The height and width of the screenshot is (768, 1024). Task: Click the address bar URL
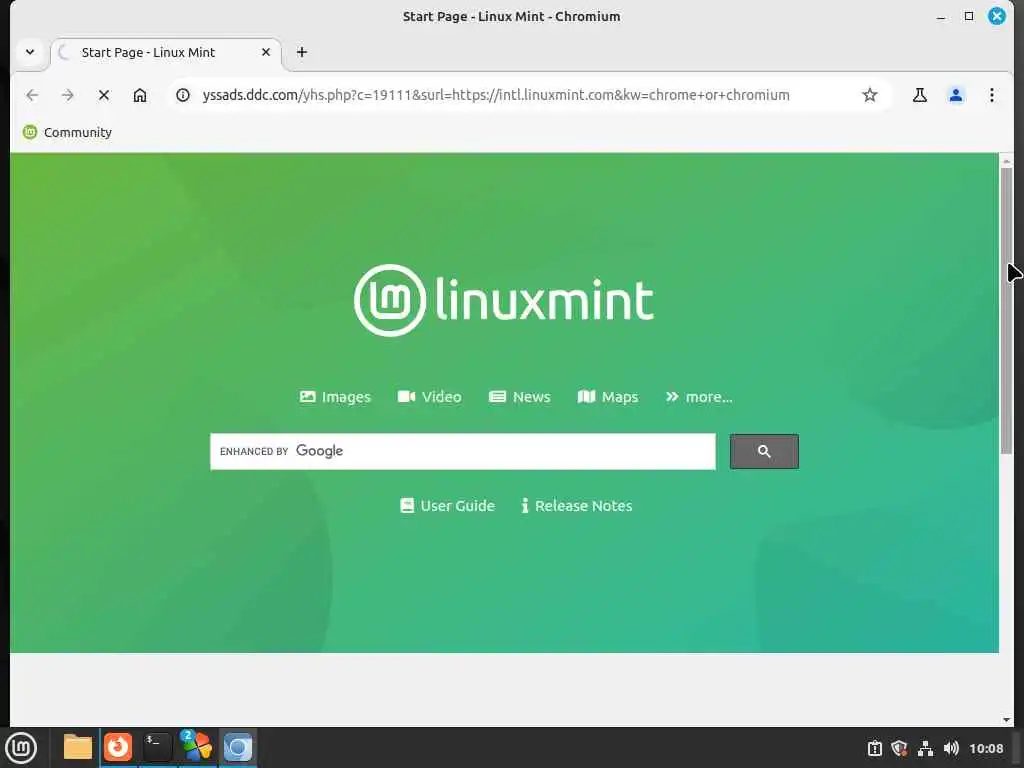[x=496, y=95]
